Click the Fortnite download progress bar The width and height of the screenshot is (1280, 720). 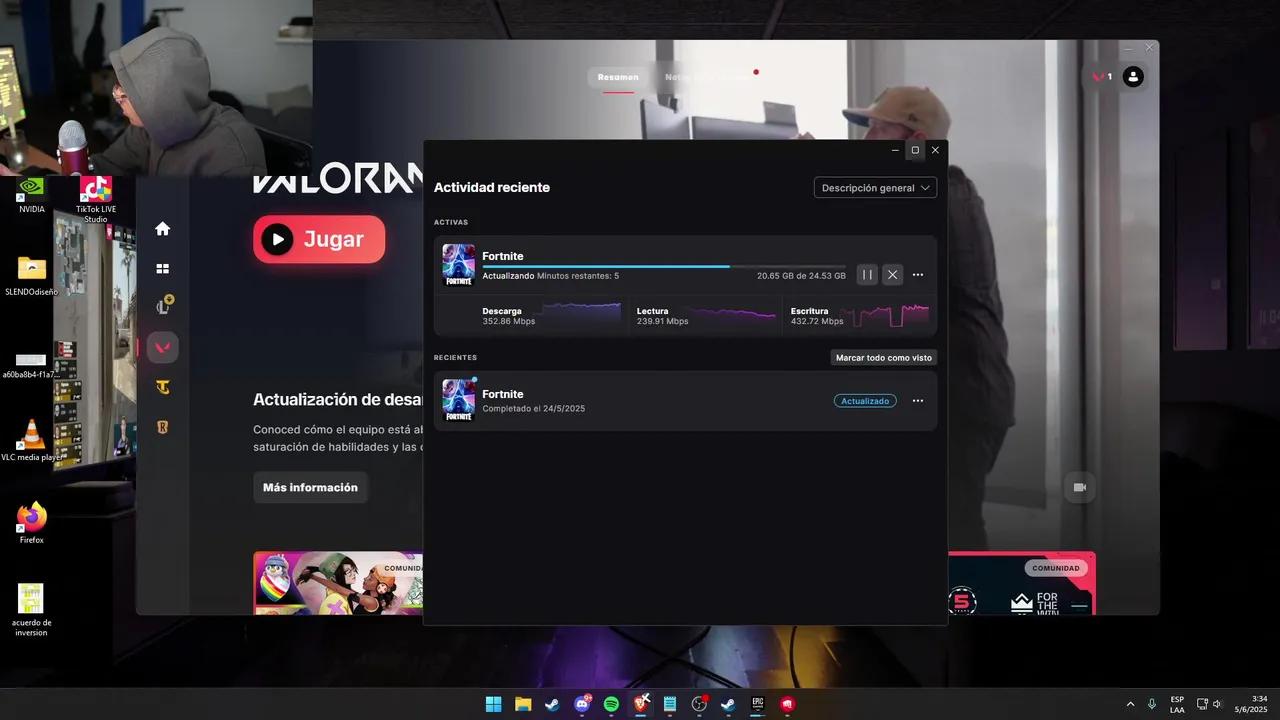pyautogui.click(x=663, y=266)
